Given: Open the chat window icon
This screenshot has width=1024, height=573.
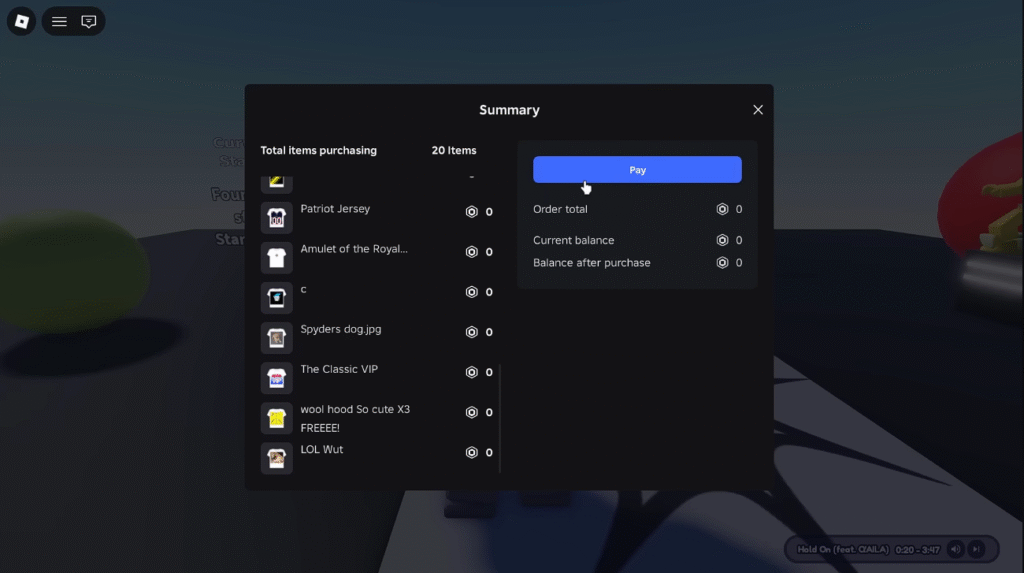Looking at the screenshot, I should (89, 21).
